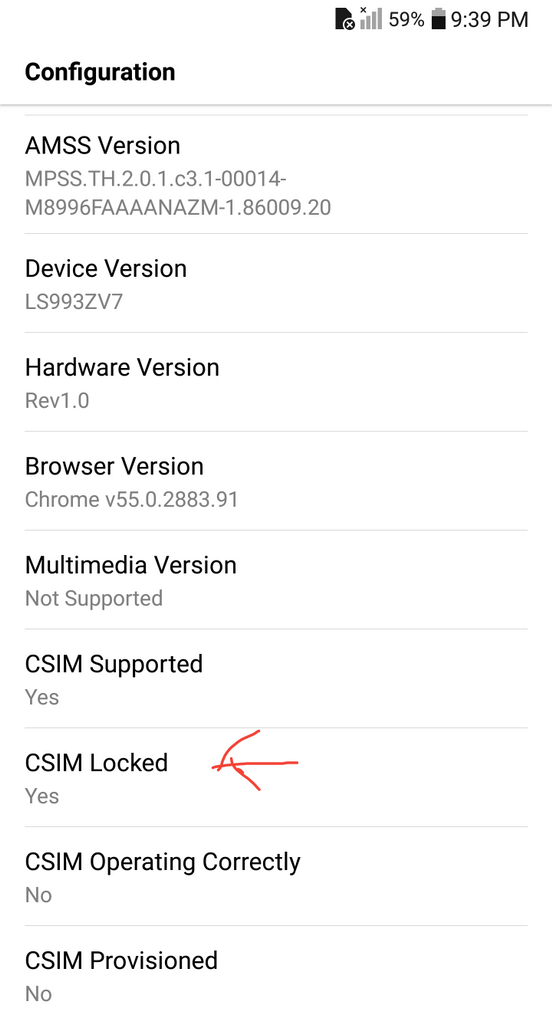This screenshot has height=1024, width=552.
Task: Open the CSIM Supported setting
Action: [276, 679]
